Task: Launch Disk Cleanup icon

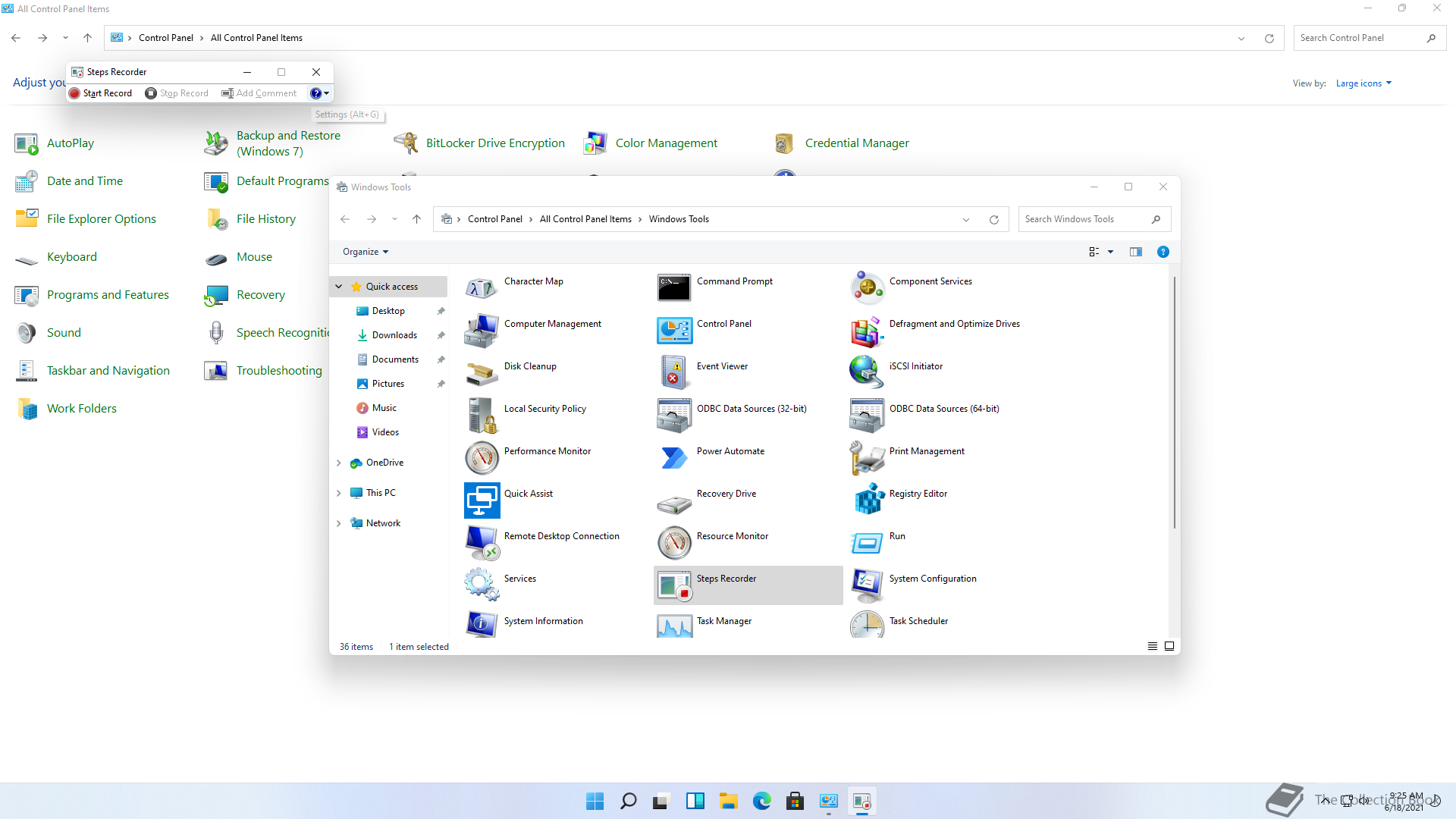Action: (x=482, y=373)
